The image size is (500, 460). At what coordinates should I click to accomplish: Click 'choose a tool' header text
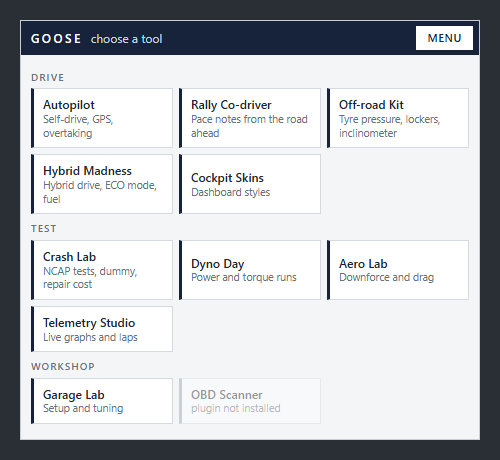click(x=127, y=39)
